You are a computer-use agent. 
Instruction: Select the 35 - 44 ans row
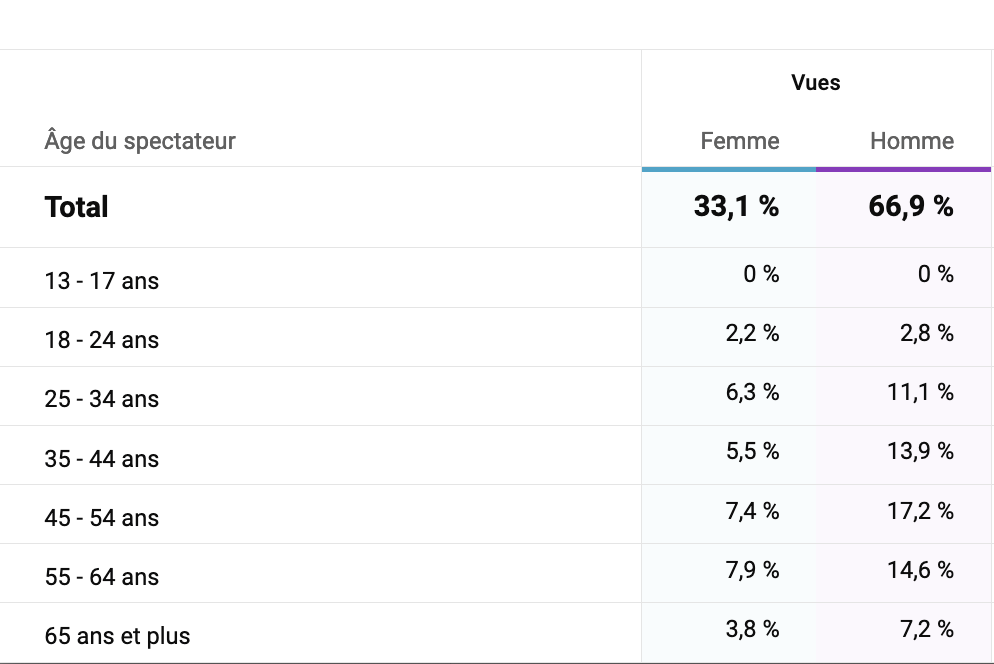[497, 455]
